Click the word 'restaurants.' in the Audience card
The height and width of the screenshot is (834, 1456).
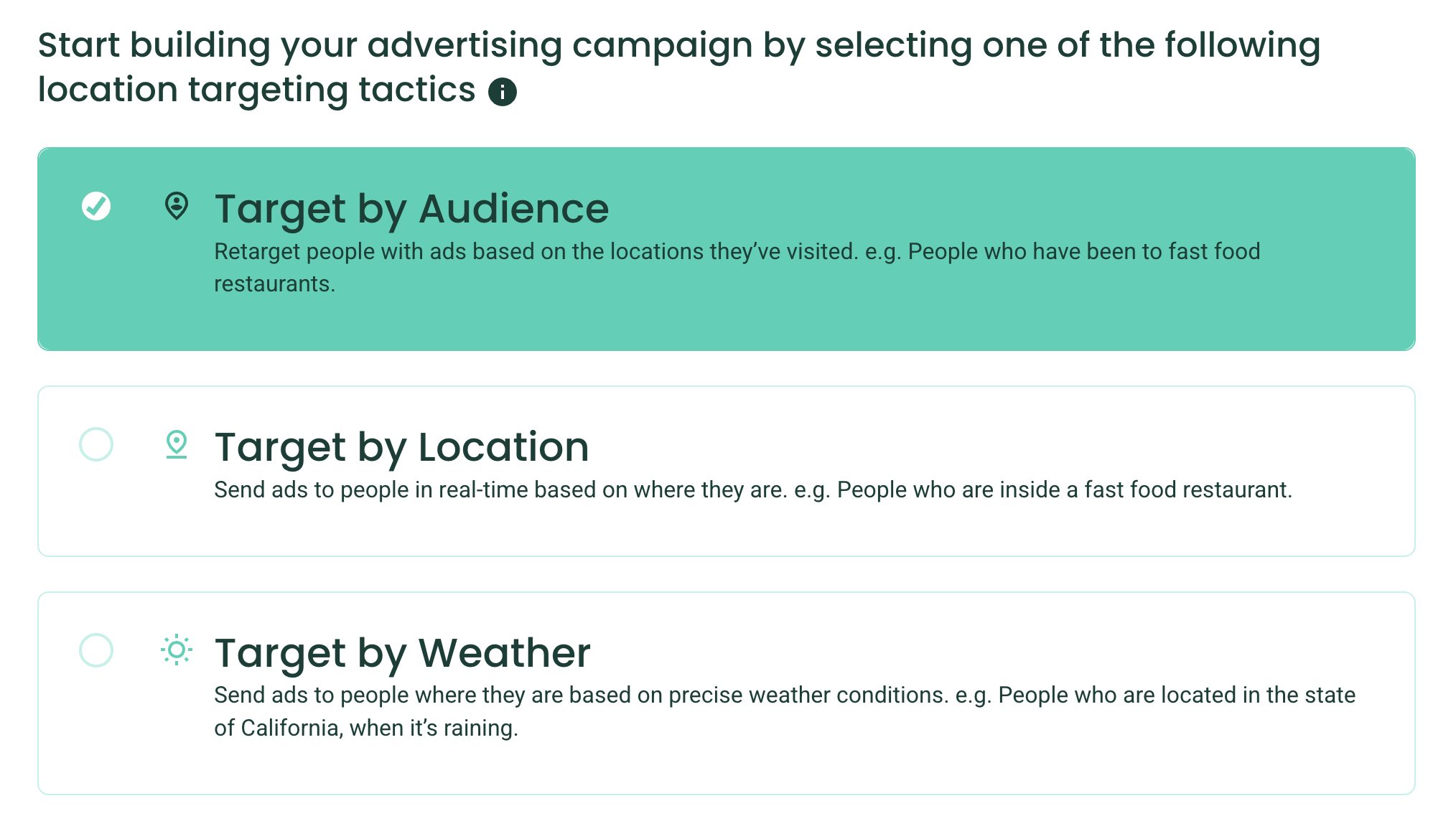pos(274,284)
